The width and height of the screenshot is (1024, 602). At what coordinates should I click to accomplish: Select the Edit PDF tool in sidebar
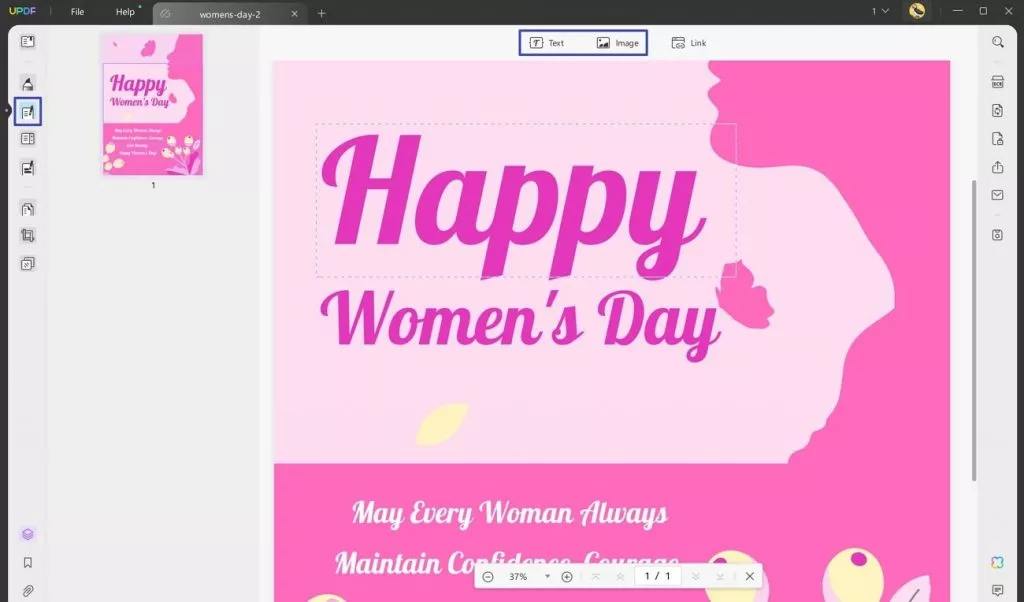point(27,112)
